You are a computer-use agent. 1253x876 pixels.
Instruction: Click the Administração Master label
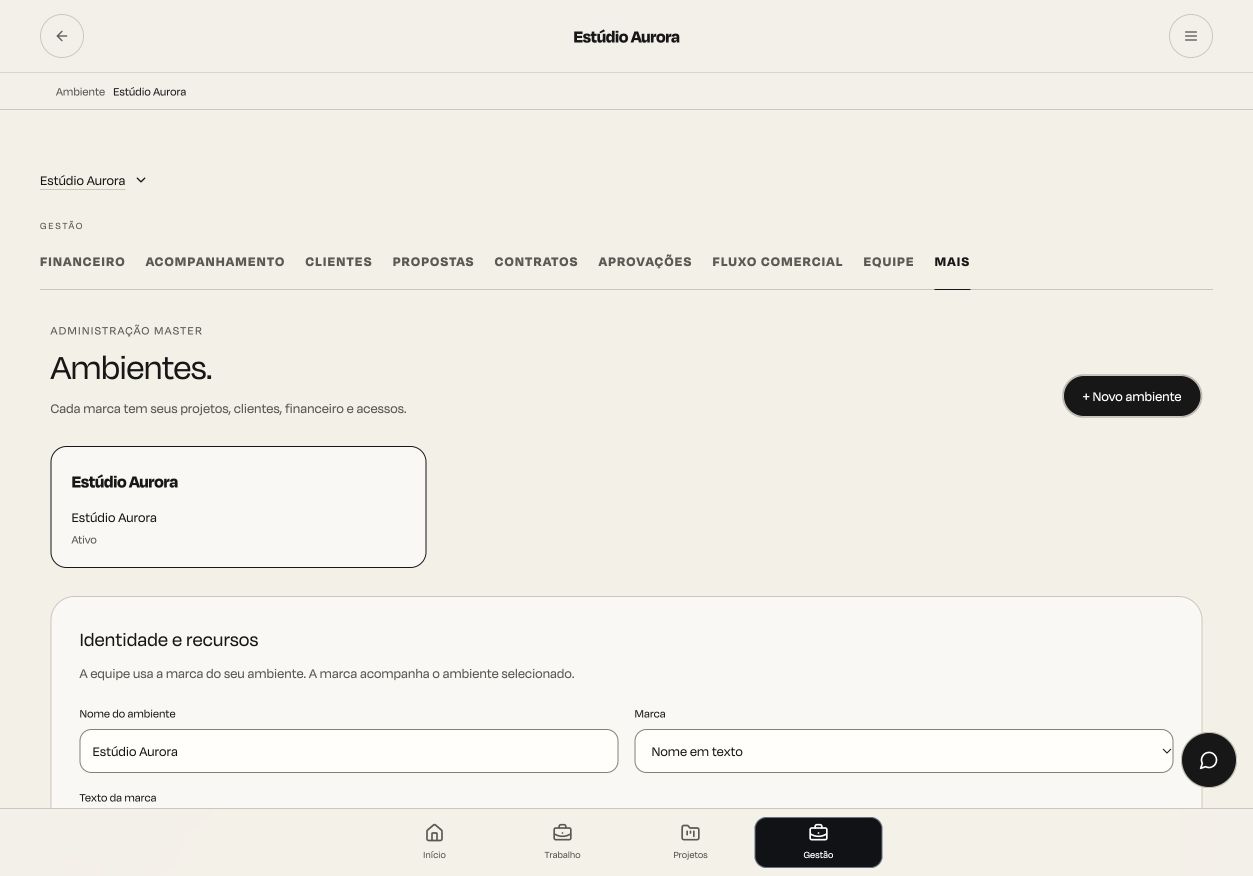(126, 331)
